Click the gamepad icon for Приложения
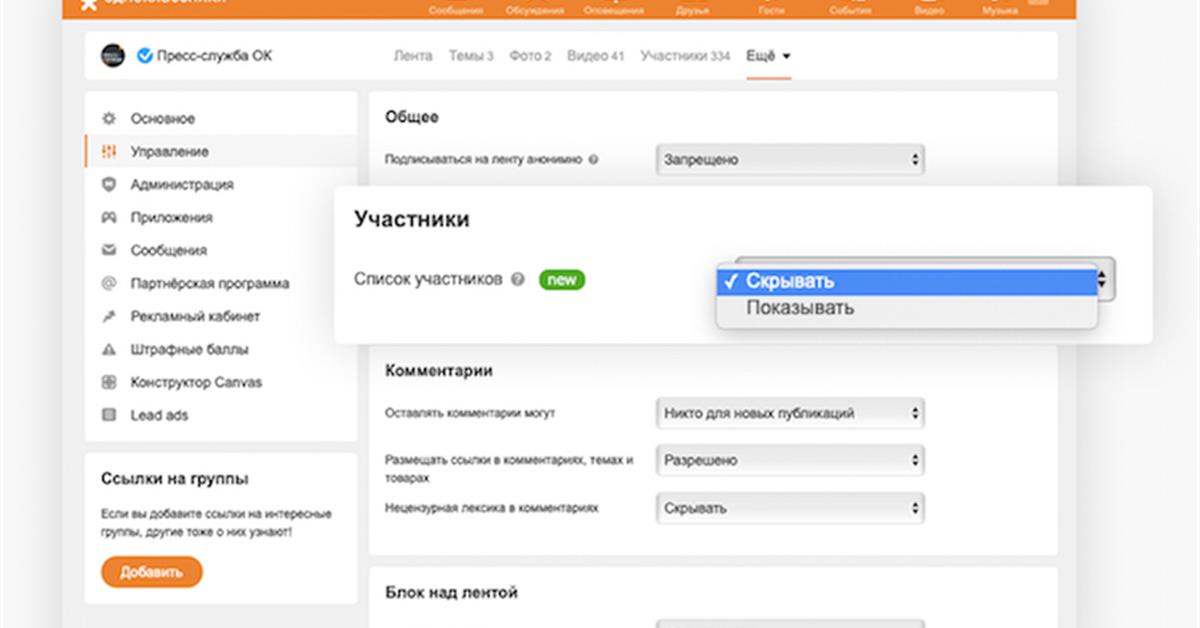 click(x=109, y=218)
